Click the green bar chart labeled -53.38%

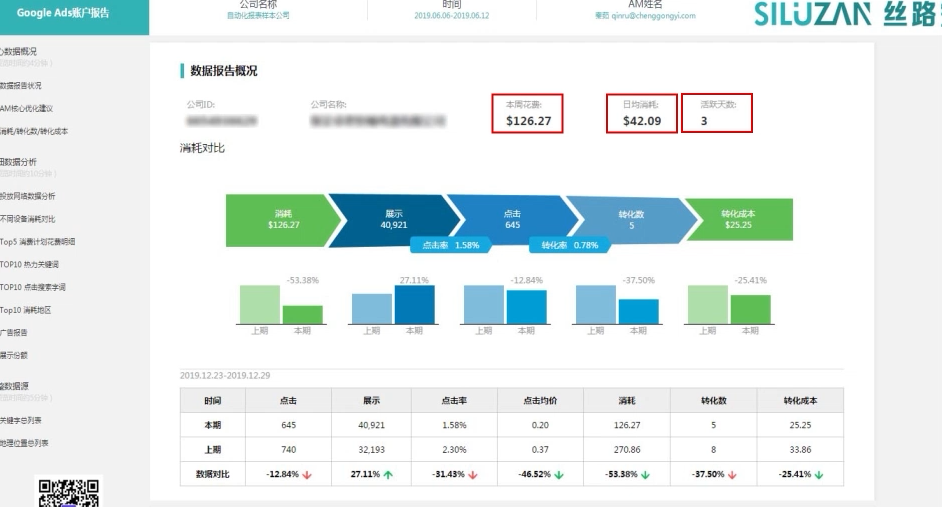(x=281, y=305)
